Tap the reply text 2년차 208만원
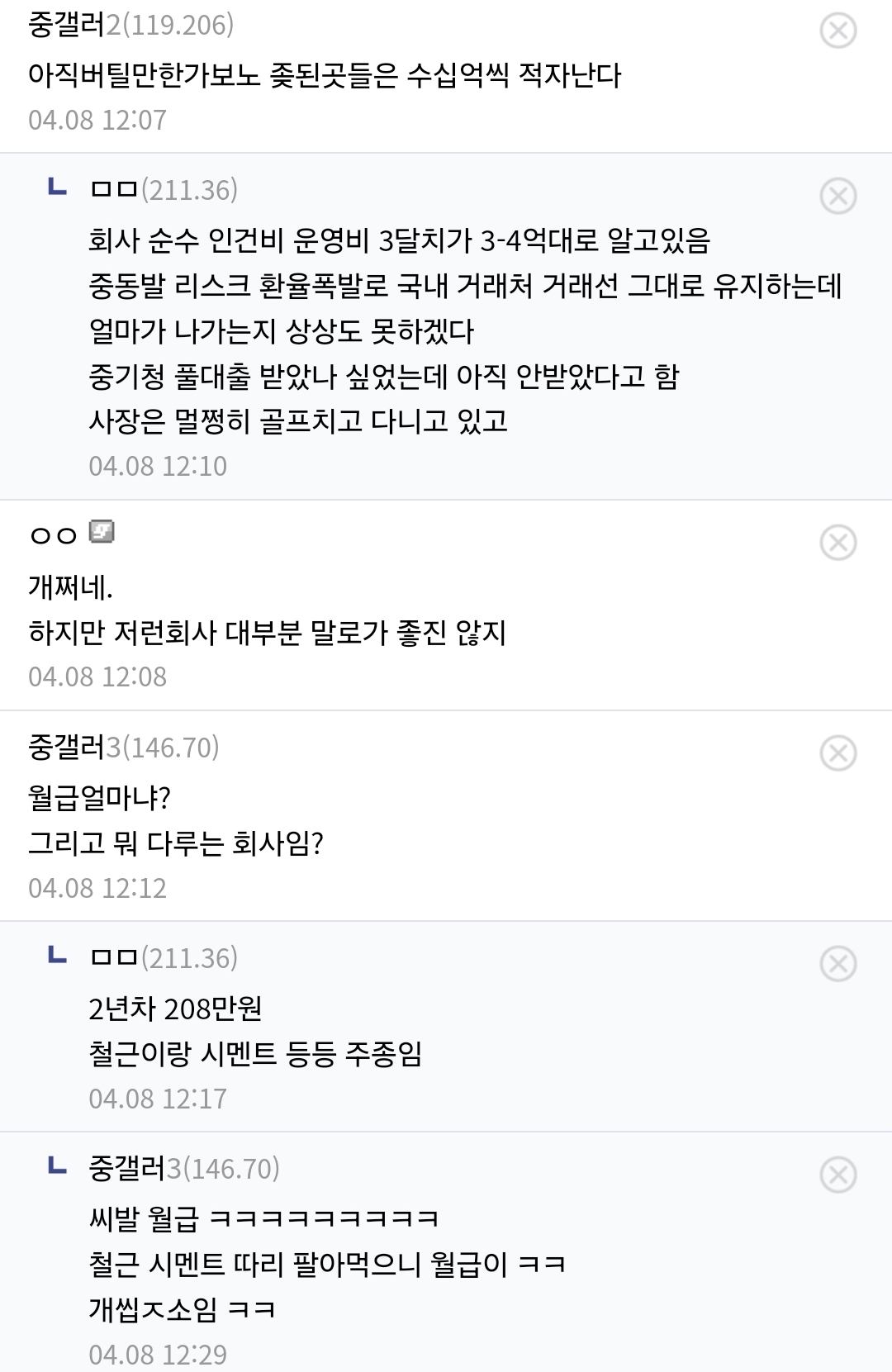 pyautogui.click(x=175, y=1009)
